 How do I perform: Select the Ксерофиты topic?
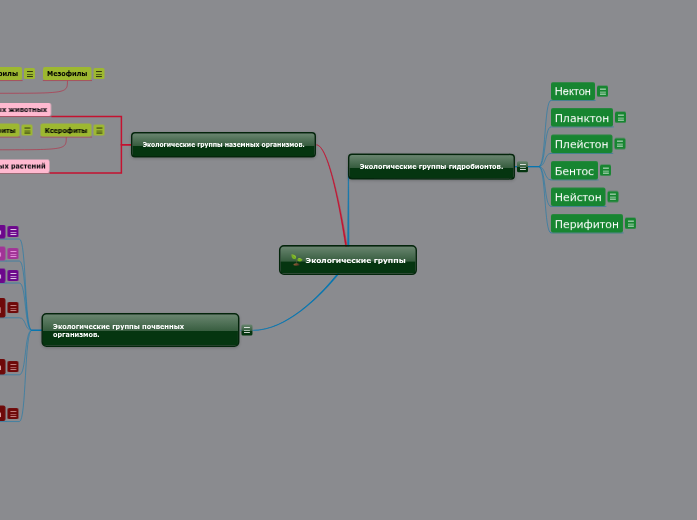tap(67, 130)
